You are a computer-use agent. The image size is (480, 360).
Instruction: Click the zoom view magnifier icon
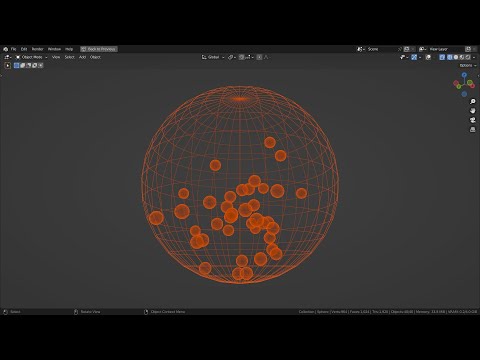pos(472,101)
